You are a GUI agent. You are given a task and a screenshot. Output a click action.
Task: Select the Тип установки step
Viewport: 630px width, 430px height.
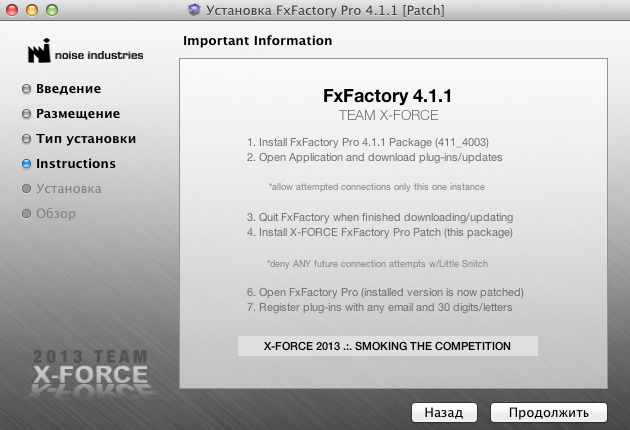pyautogui.click(x=86, y=139)
